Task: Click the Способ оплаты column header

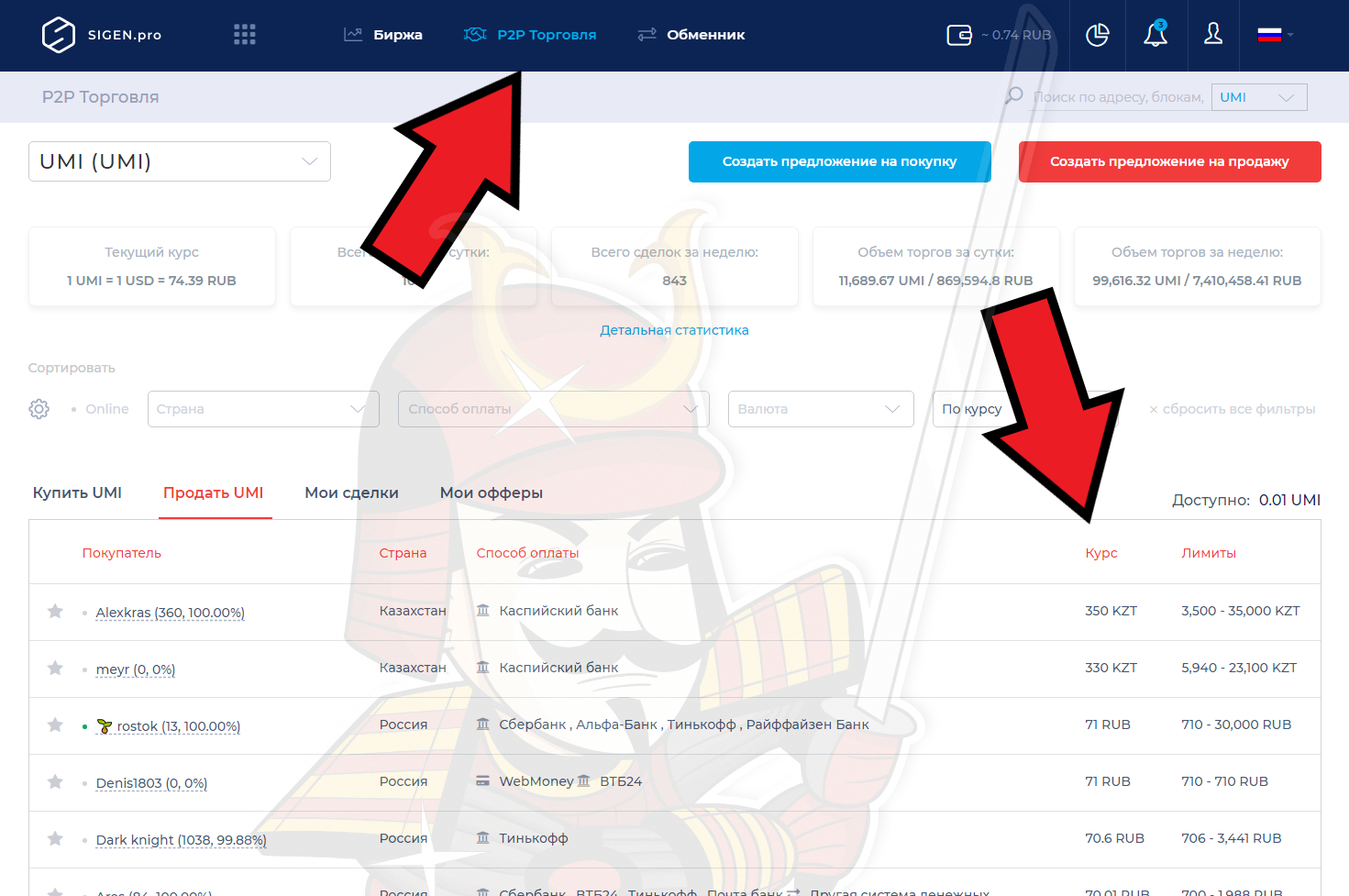Action: pyautogui.click(x=527, y=553)
